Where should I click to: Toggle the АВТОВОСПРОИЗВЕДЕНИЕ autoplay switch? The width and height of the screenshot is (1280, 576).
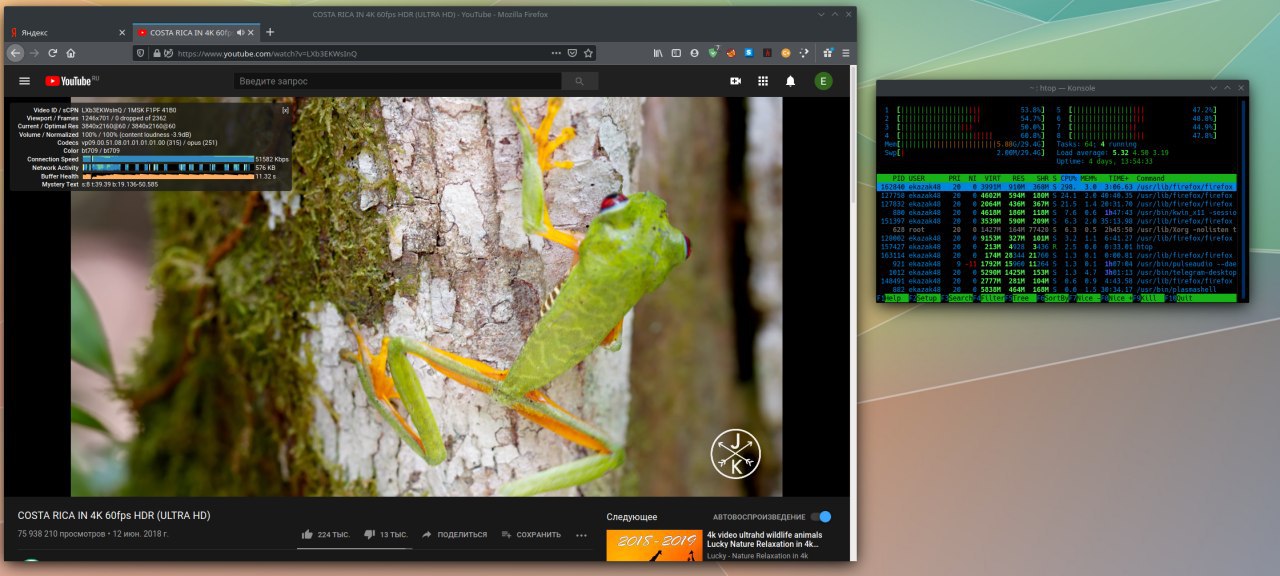821,517
